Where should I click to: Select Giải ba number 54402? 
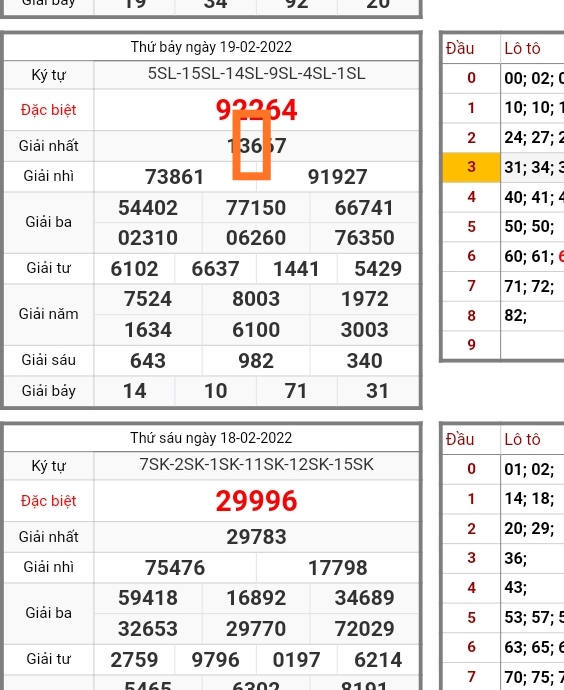coord(148,208)
